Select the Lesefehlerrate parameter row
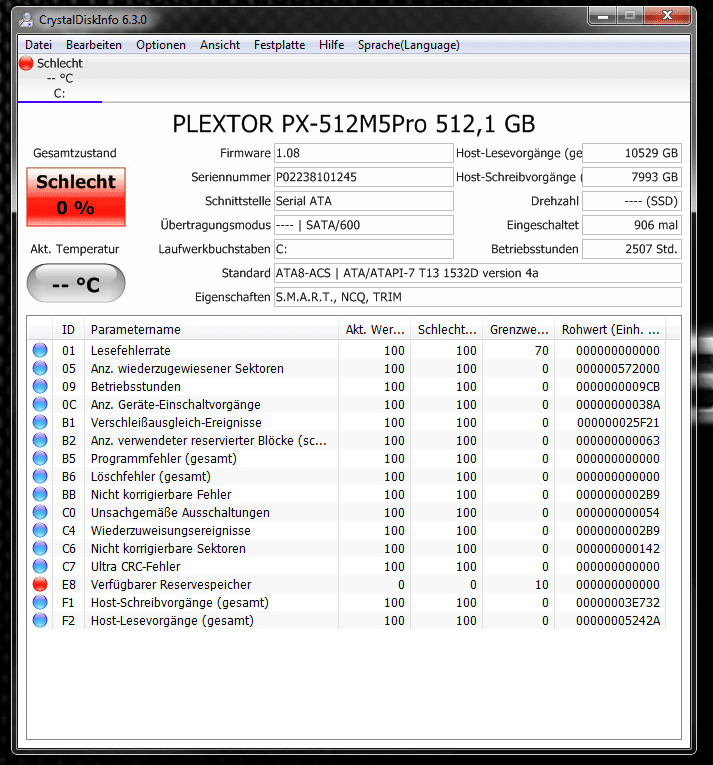 click(x=346, y=350)
